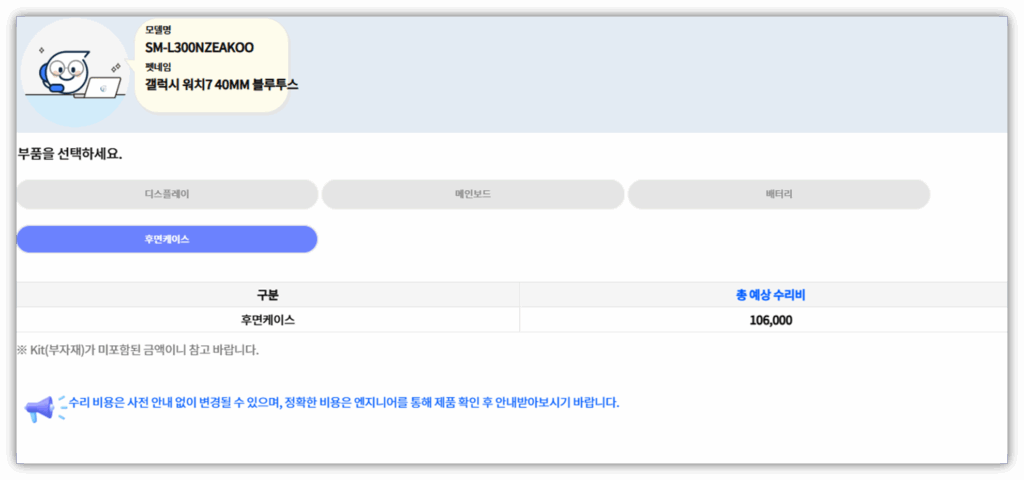The height and width of the screenshot is (480, 1024).
Task: Click the 후면케이스 cell in table row
Action: [267, 320]
